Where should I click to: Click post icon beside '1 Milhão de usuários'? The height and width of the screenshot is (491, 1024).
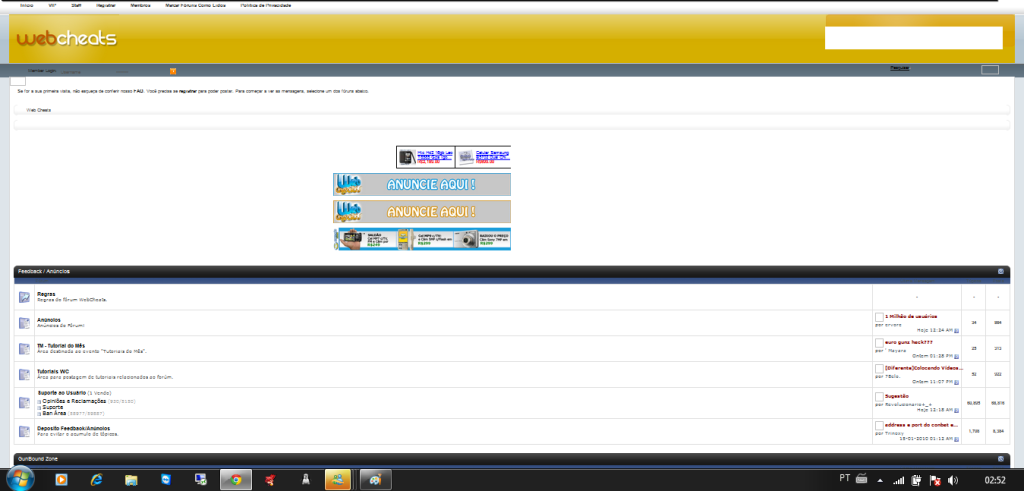879,317
